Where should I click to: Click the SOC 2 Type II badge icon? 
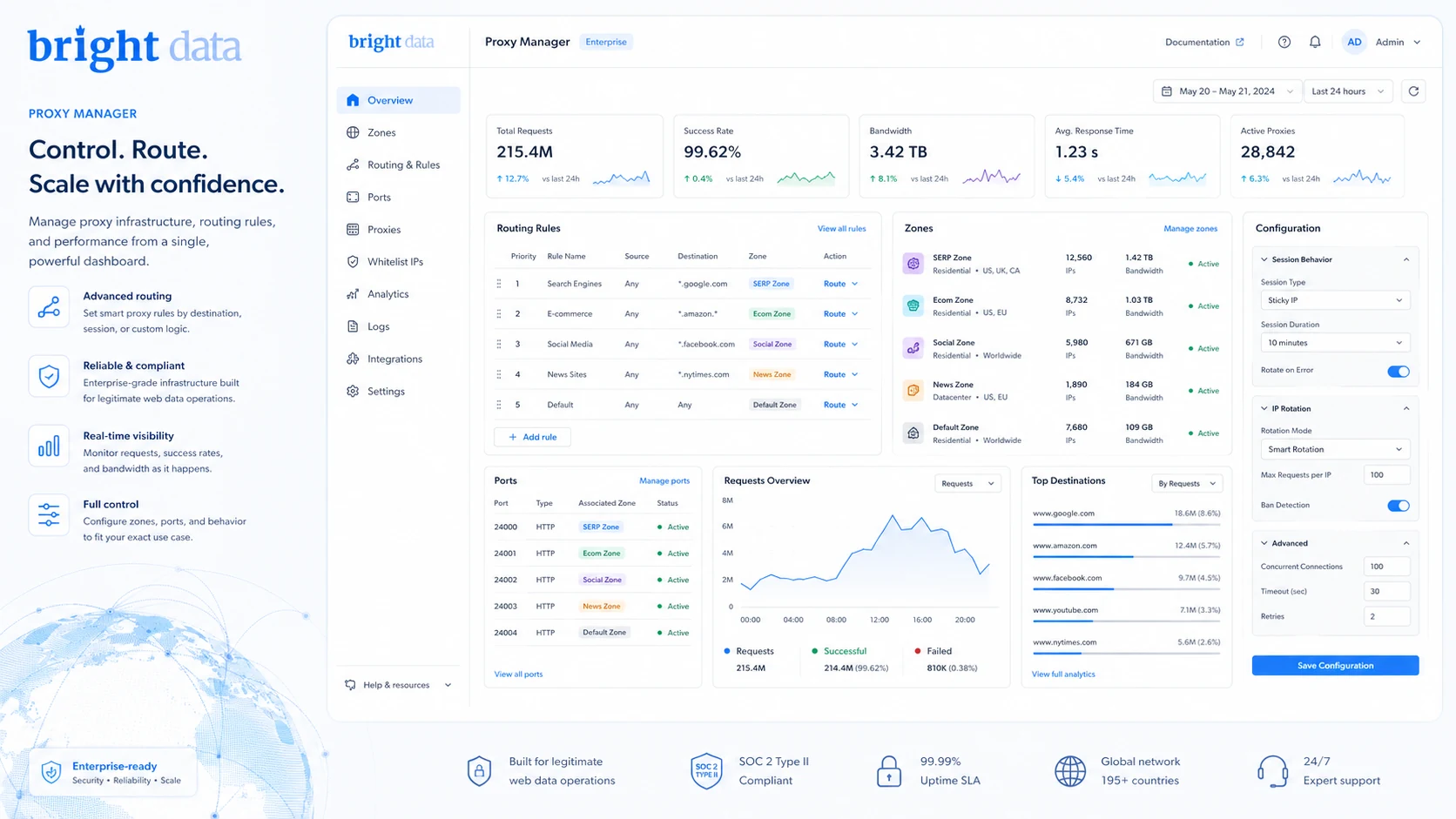(x=706, y=771)
